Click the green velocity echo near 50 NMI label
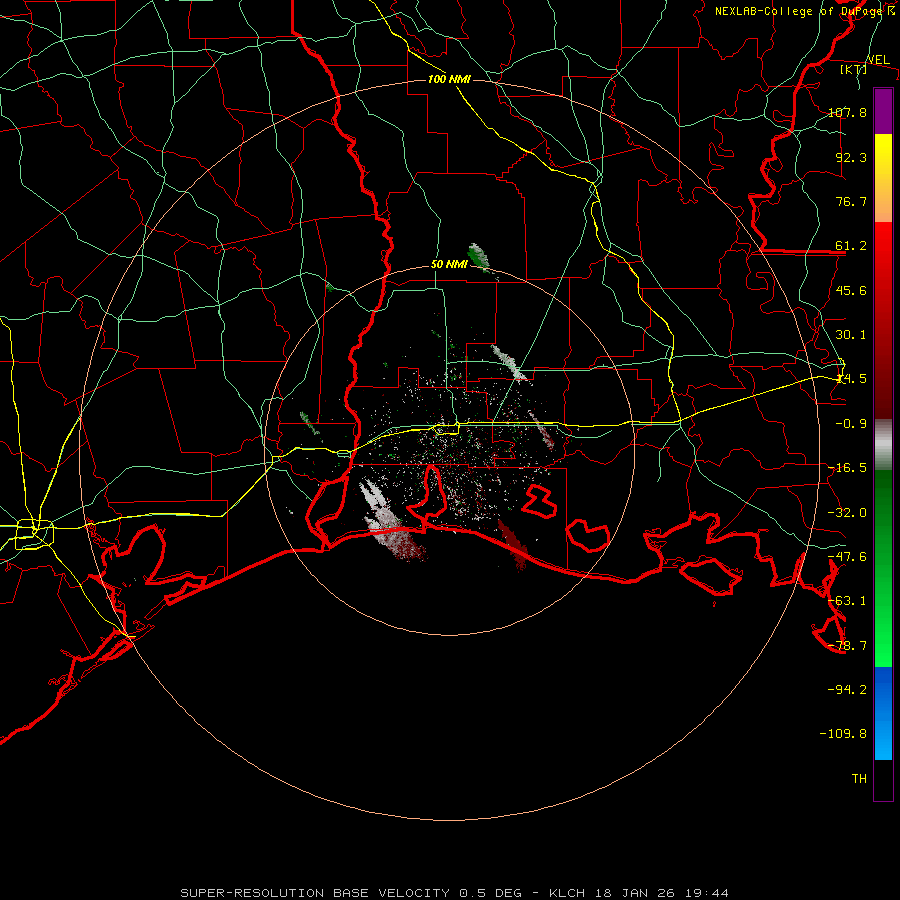This screenshot has width=900, height=900. [x=478, y=257]
